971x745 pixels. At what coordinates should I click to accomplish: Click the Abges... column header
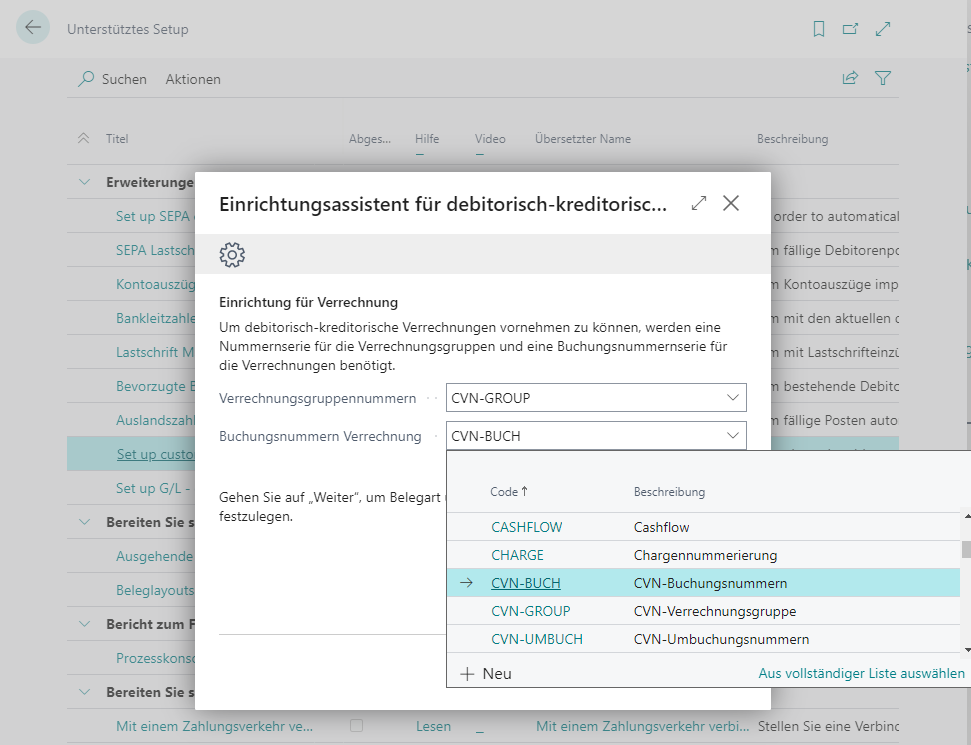tap(370, 139)
